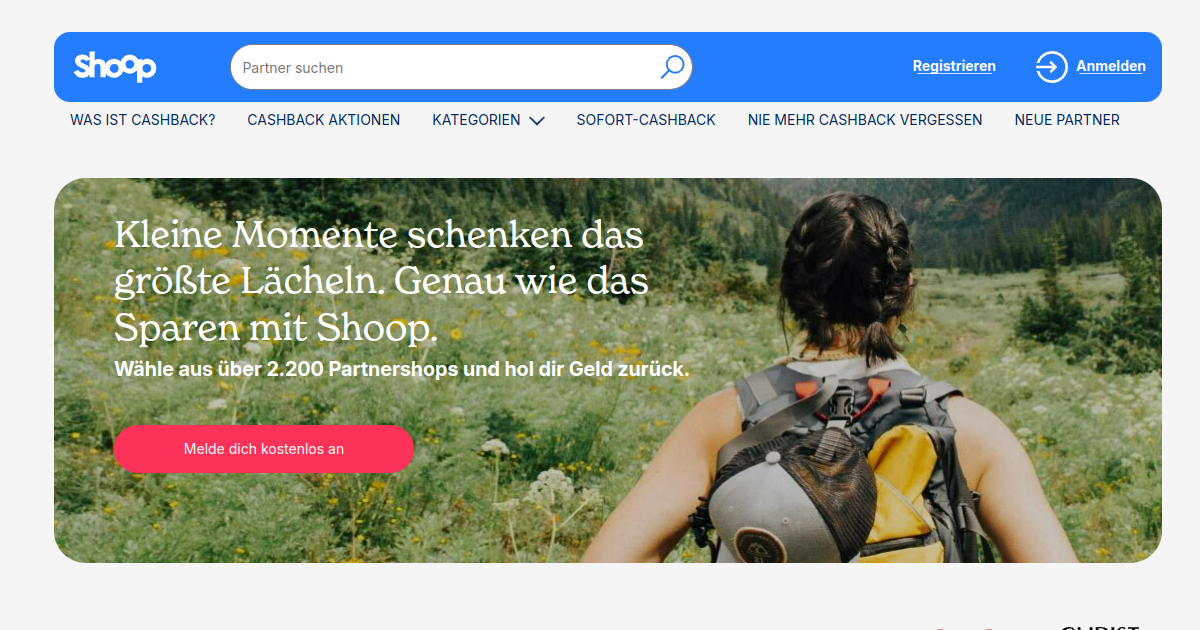Select the Sofort-Cashback menu item
The width and height of the screenshot is (1200, 630).
(x=646, y=120)
